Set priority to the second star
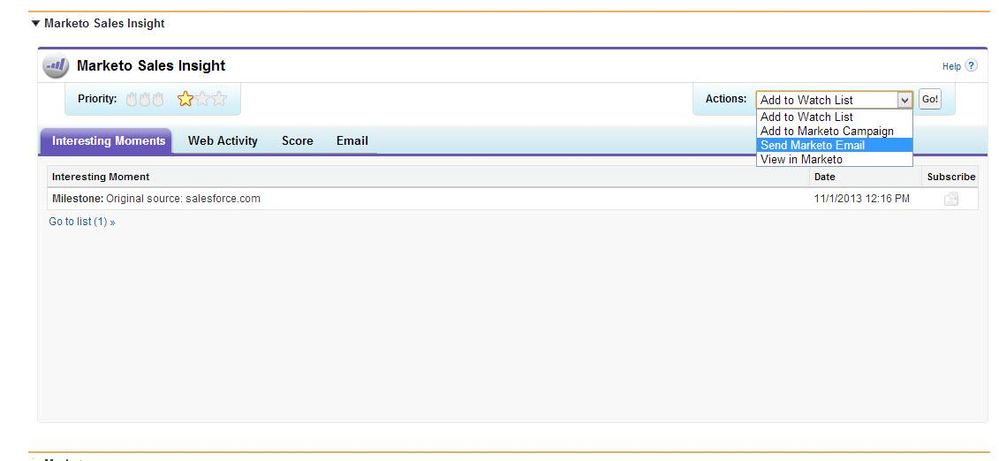Screen dimensions: 999x461 click(202, 99)
